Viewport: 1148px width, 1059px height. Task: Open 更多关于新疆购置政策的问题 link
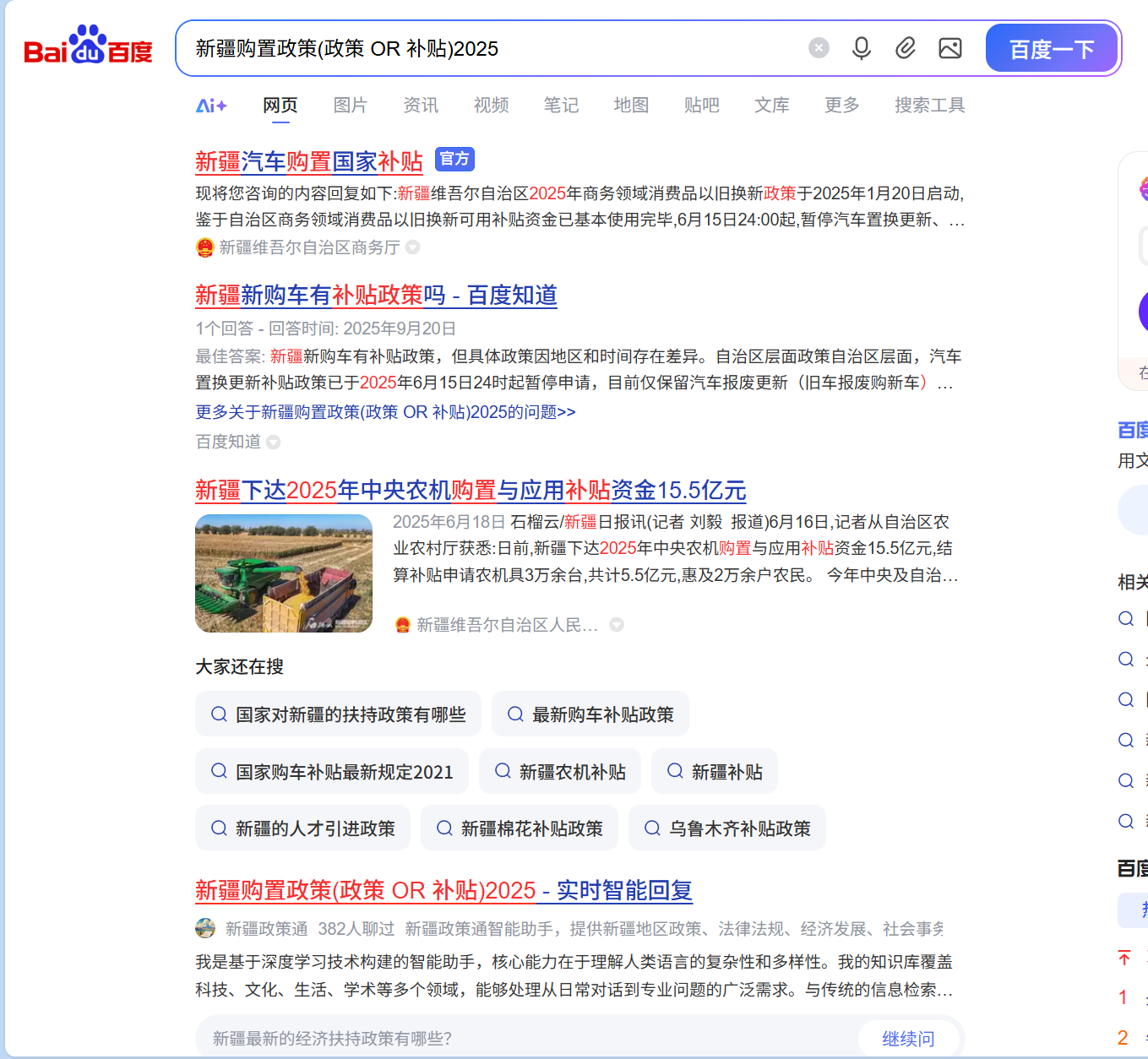point(385,412)
